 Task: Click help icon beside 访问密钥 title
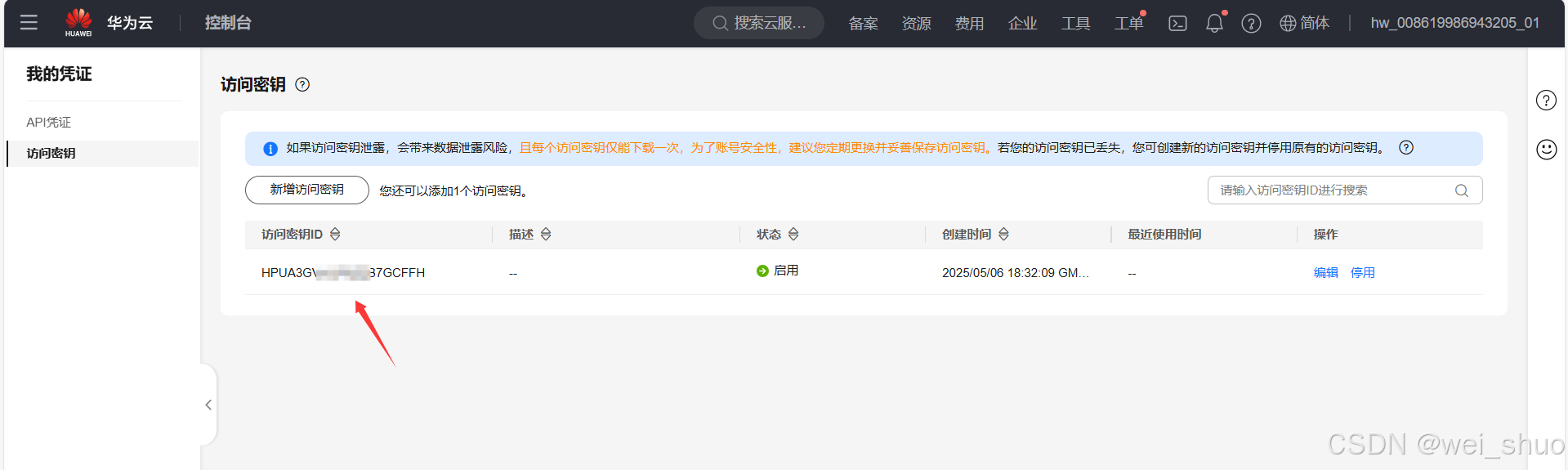pyautogui.click(x=302, y=84)
